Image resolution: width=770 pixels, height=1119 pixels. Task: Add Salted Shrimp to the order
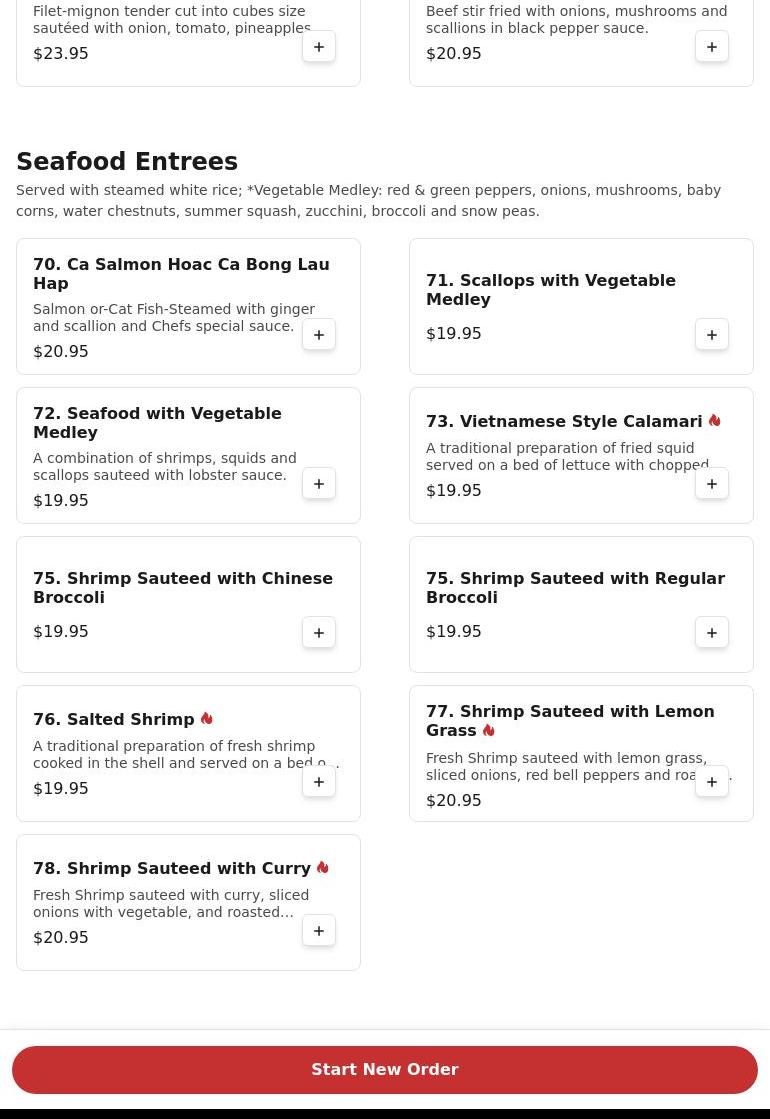(x=319, y=782)
